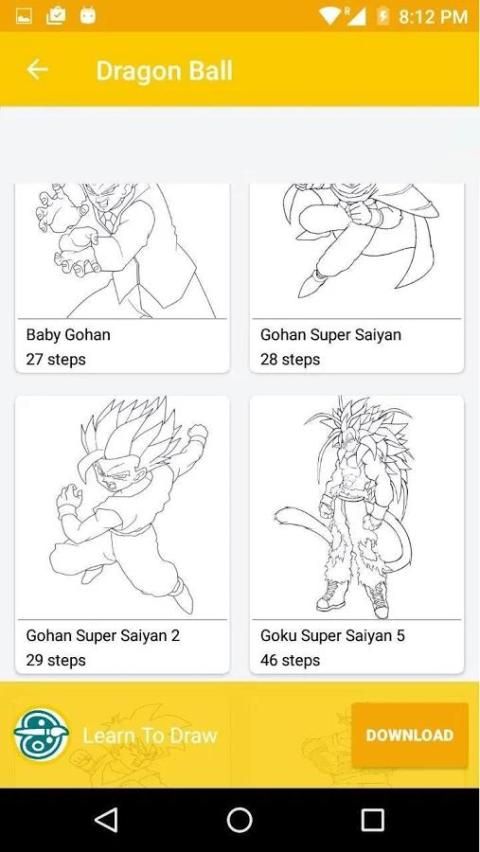480x852 pixels.
Task: Tap the Wi-Fi signal status icon
Action: [330, 16]
